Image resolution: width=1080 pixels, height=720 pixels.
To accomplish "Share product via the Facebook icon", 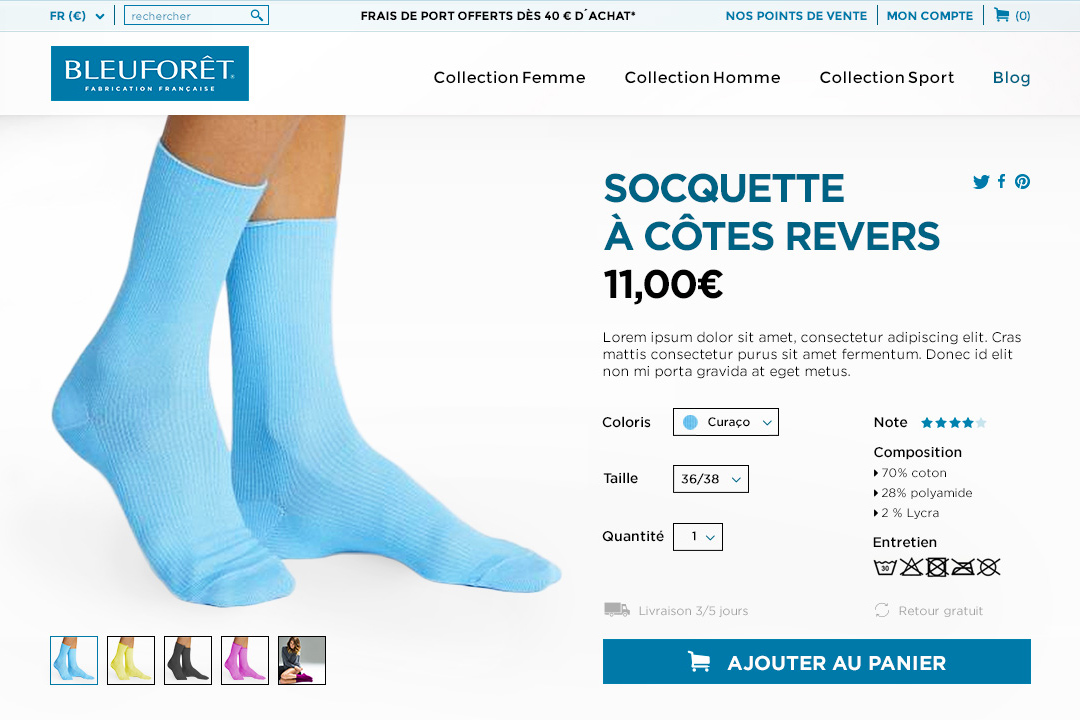I will (1001, 181).
